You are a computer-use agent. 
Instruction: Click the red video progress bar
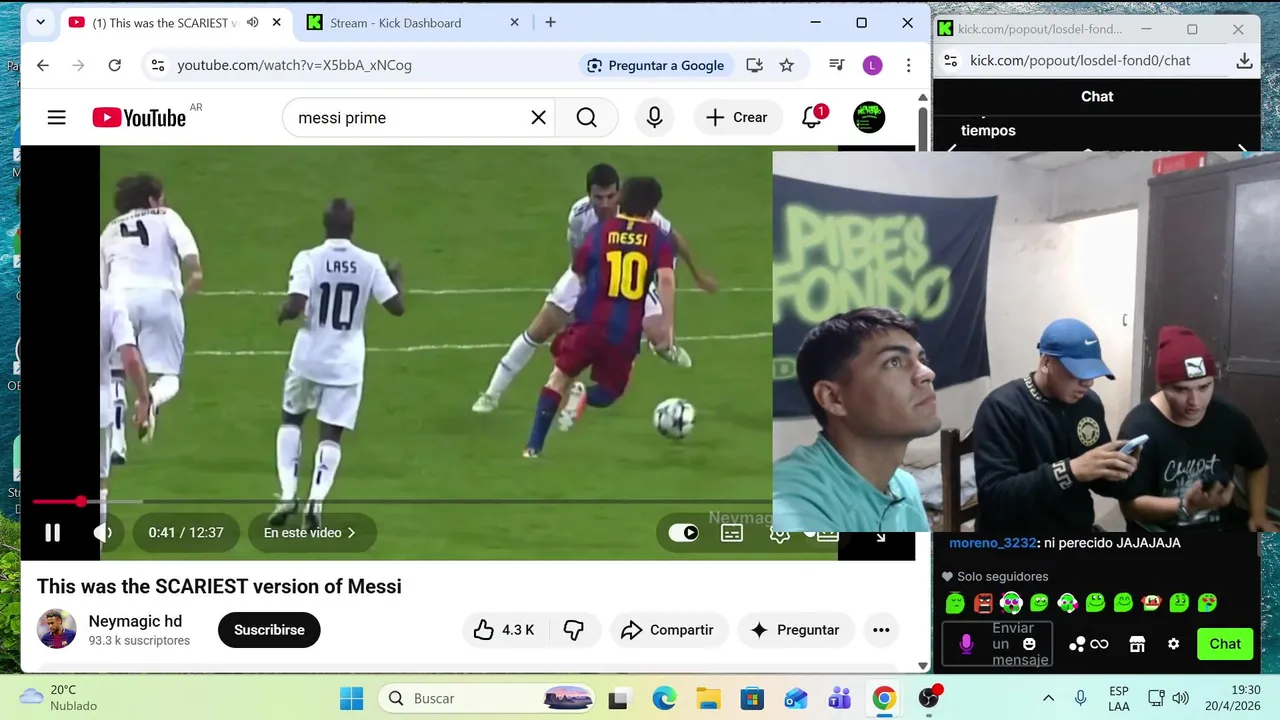click(x=56, y=501)
